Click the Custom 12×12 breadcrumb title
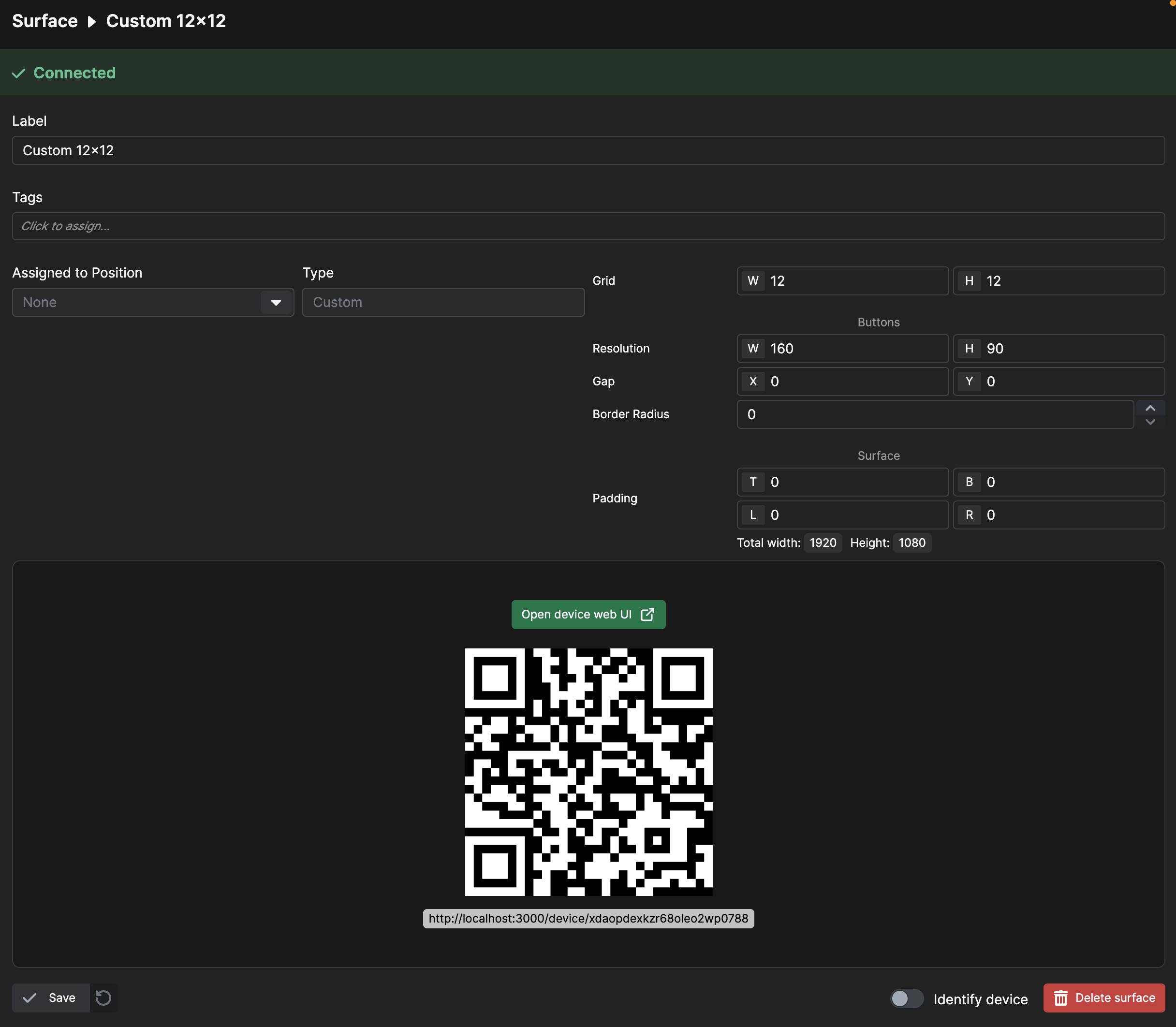 click(166, 21)
